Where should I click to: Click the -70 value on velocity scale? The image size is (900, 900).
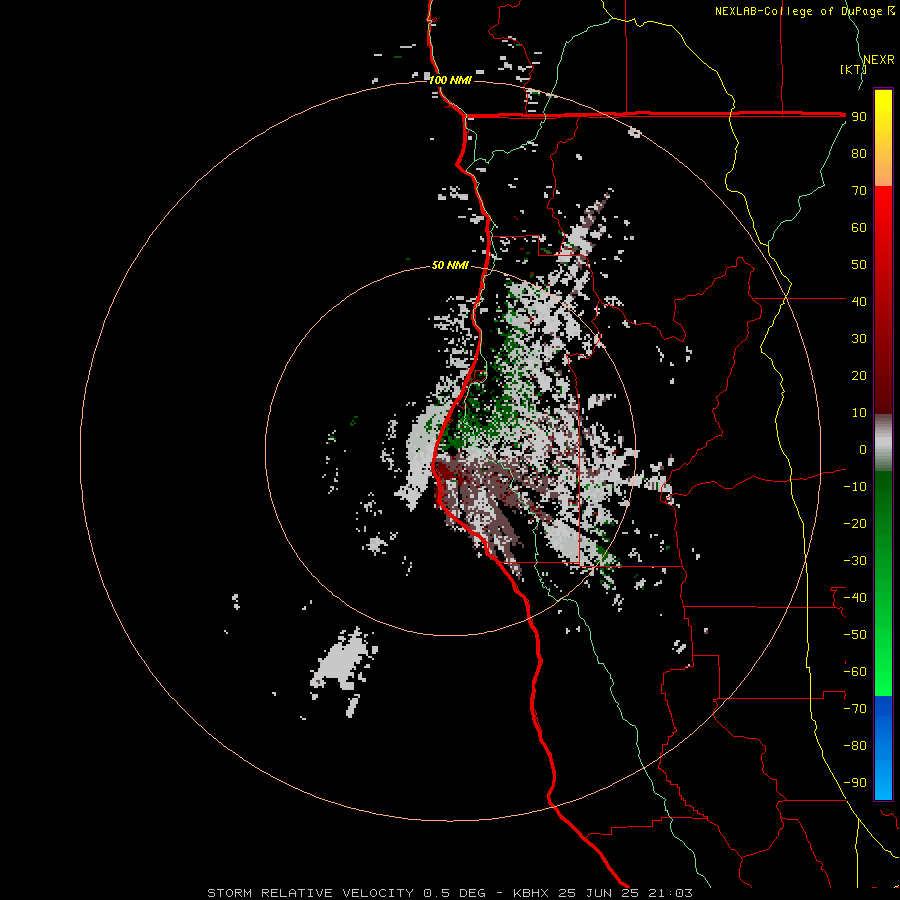[x=855, y=709]
